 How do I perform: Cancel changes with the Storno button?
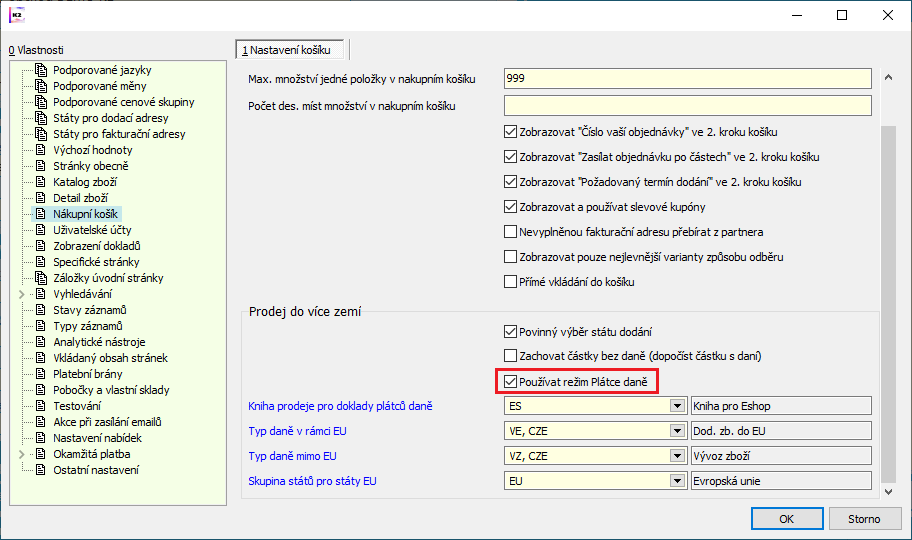(x=864, y=519)
